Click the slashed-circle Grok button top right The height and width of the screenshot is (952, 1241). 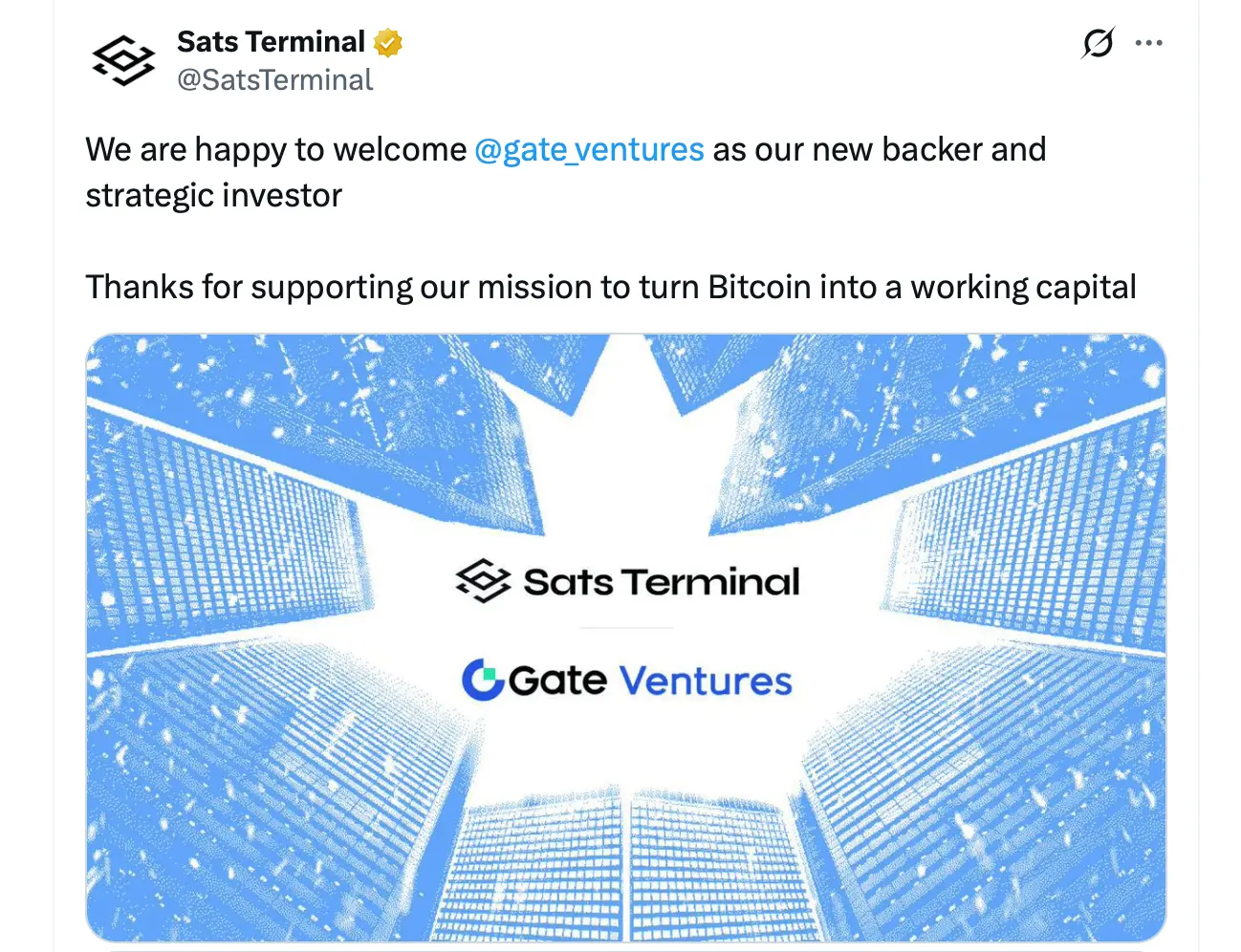[x=1097, y=42]
